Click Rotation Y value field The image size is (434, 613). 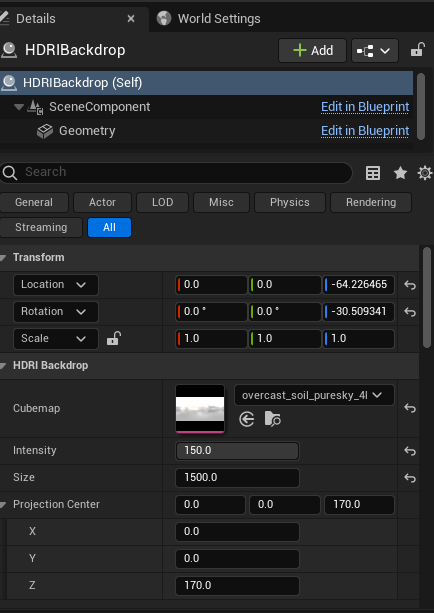coord(285,312)
